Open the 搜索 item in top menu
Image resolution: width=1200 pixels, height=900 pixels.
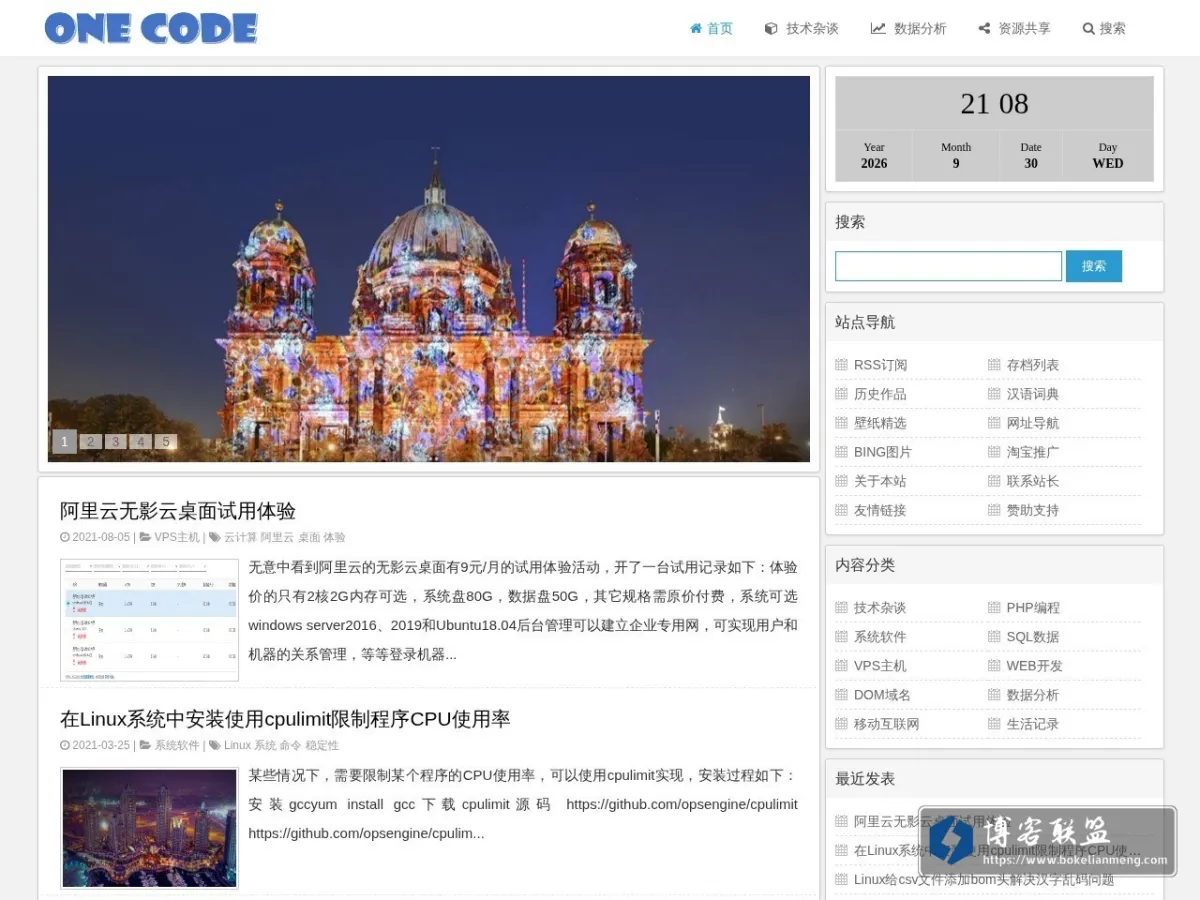pos(1104,29)
